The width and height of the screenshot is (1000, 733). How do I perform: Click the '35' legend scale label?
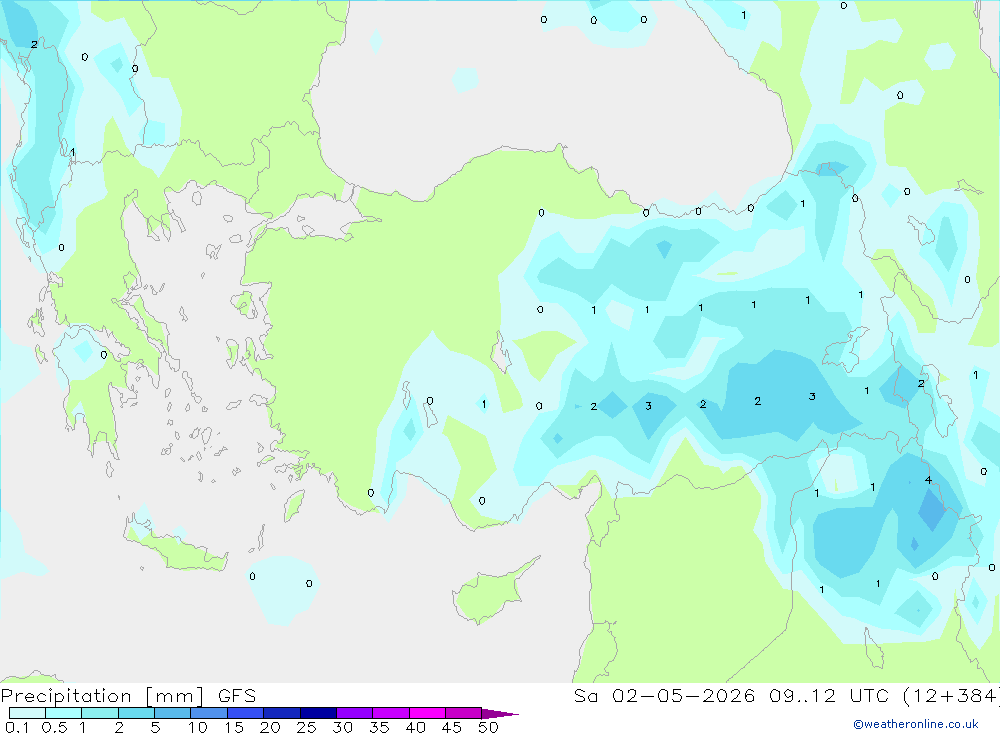[x=379, y=727]
